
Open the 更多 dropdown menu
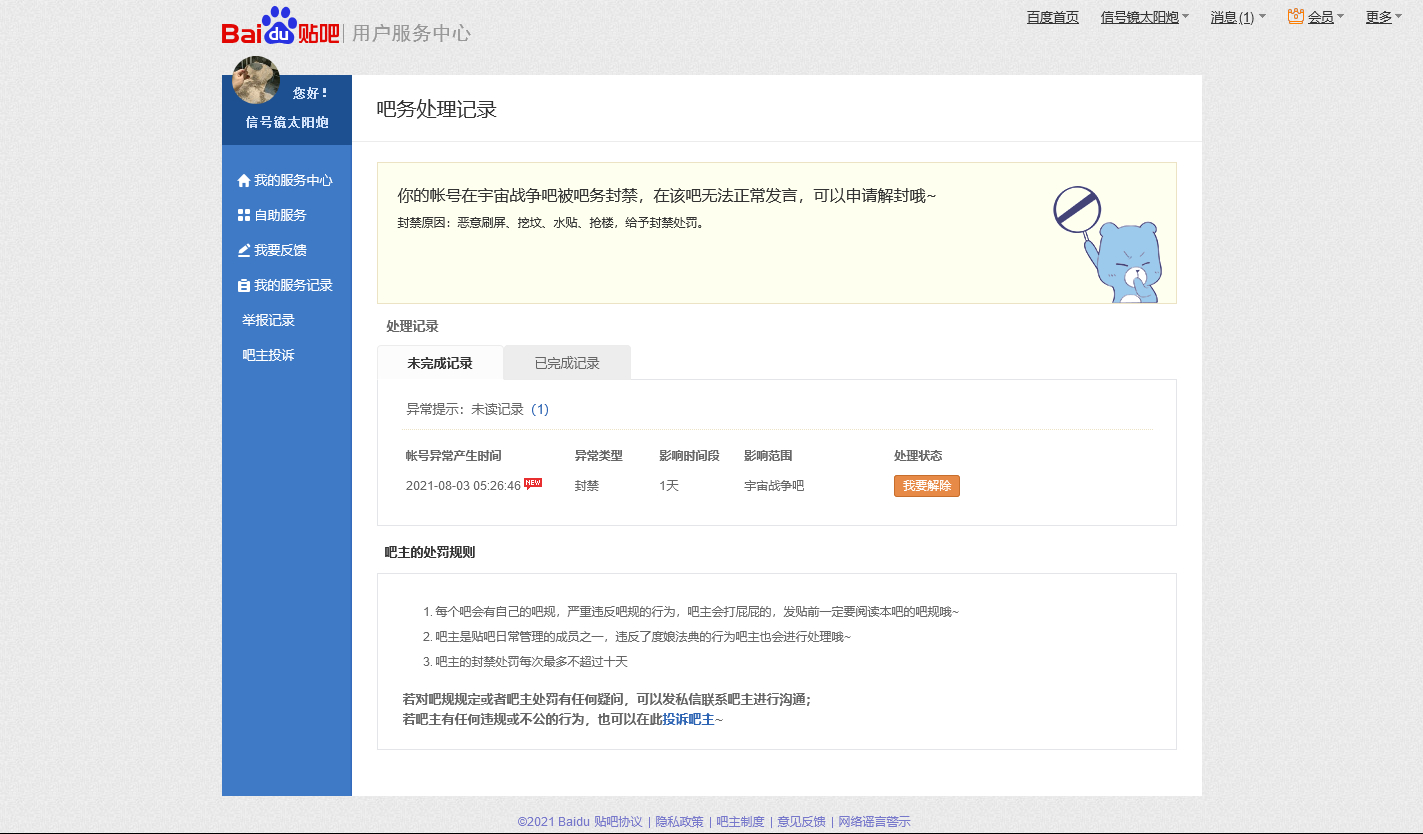coord(1384,17)
